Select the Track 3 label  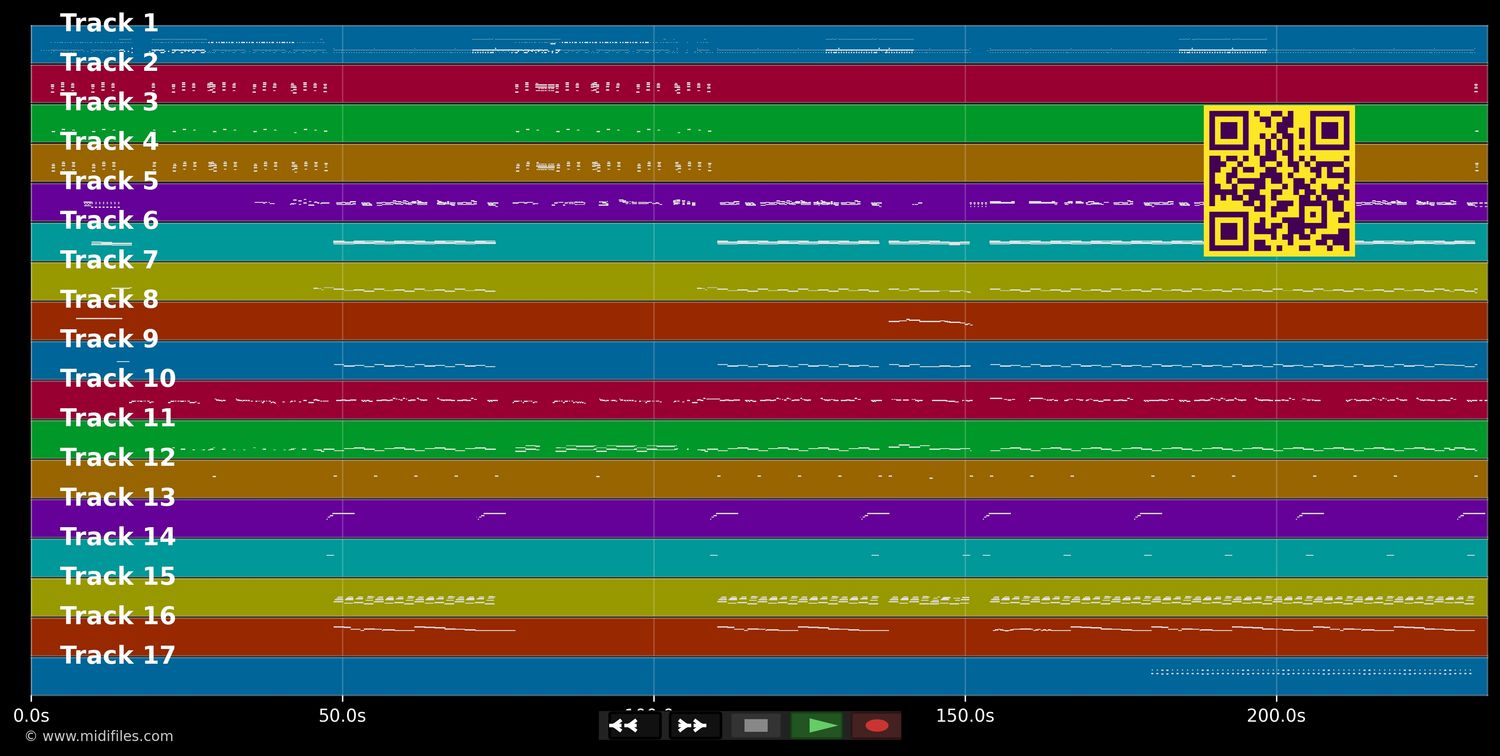pos(109,103)
